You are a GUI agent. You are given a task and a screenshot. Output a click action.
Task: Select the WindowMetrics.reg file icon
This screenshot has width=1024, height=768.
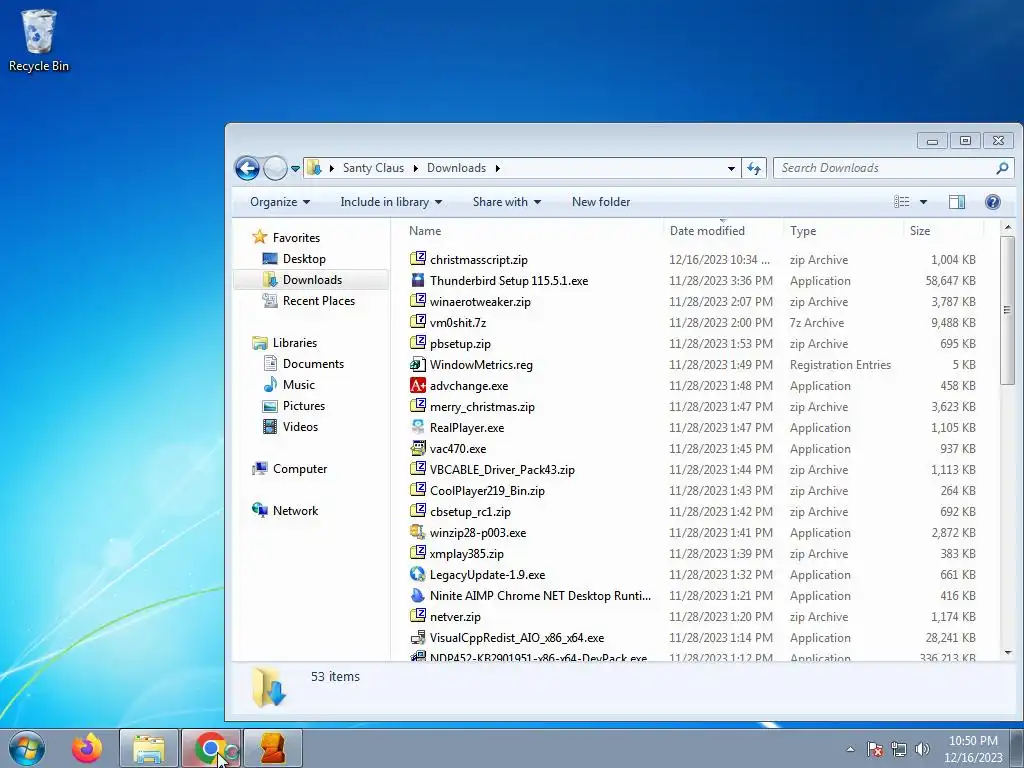[x=418, y=364]
